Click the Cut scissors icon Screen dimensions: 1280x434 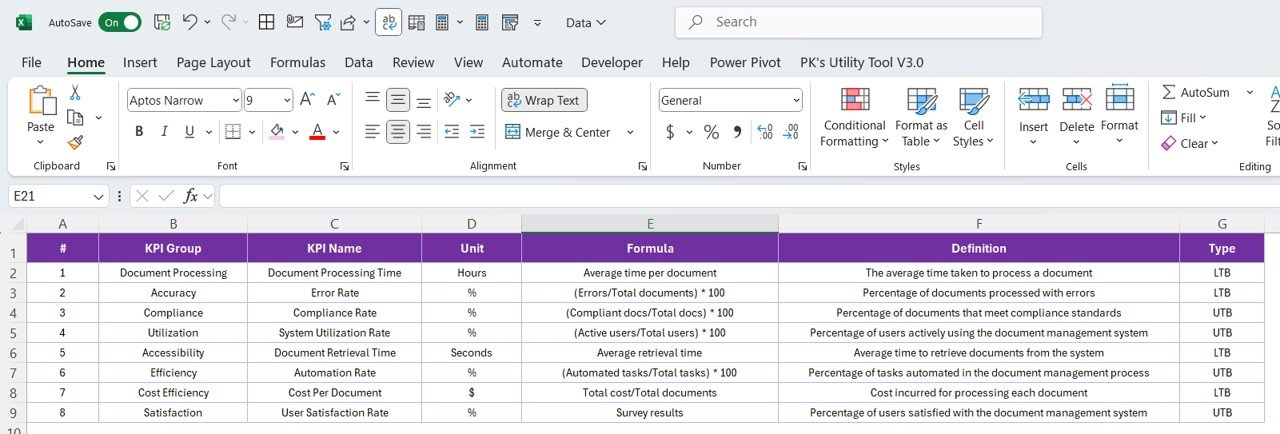(75, 93)
